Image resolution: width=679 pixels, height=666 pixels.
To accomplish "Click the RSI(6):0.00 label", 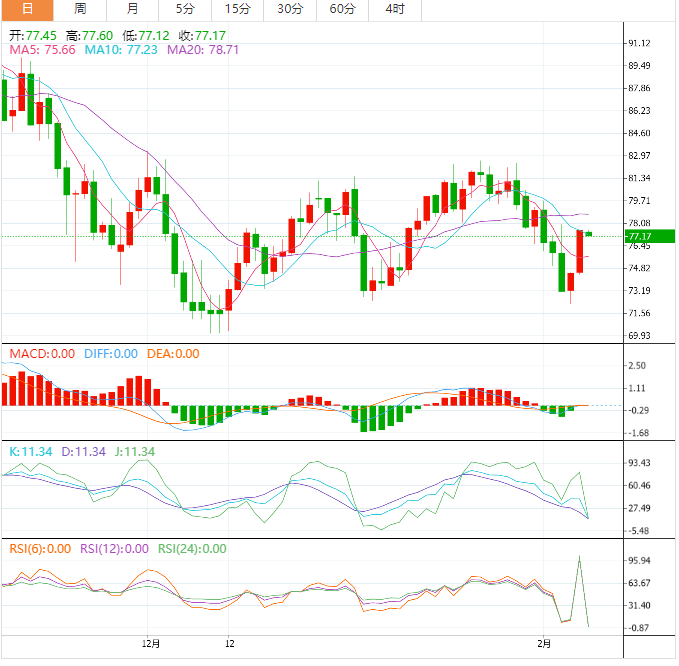I will [40, 549].
